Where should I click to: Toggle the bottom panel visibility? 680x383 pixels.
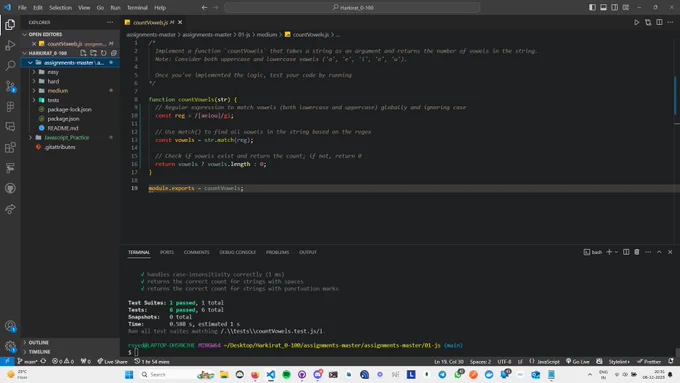pyautogui.click(x=603, y=7)
